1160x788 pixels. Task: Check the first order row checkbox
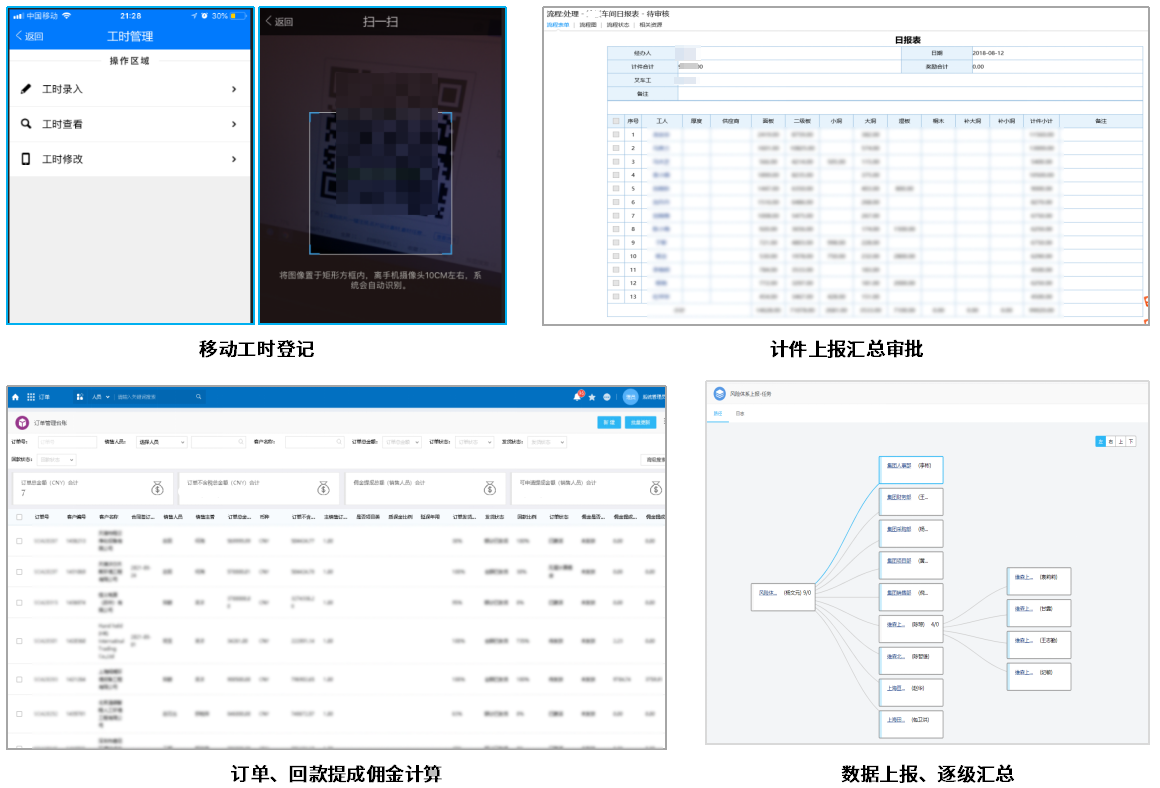click(19, 541)
